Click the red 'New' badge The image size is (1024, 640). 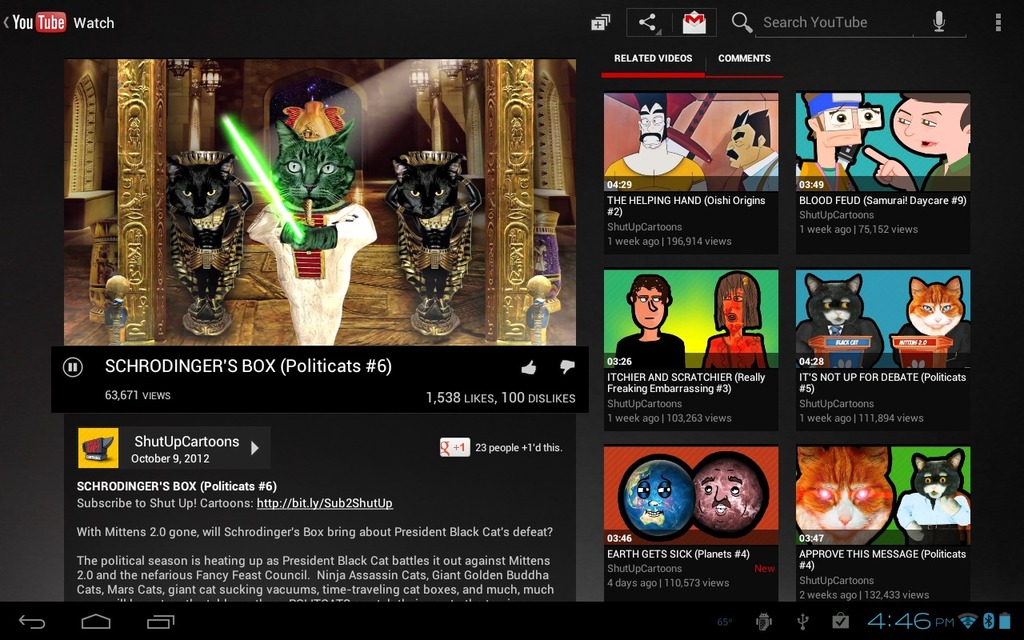coord(764,569)
